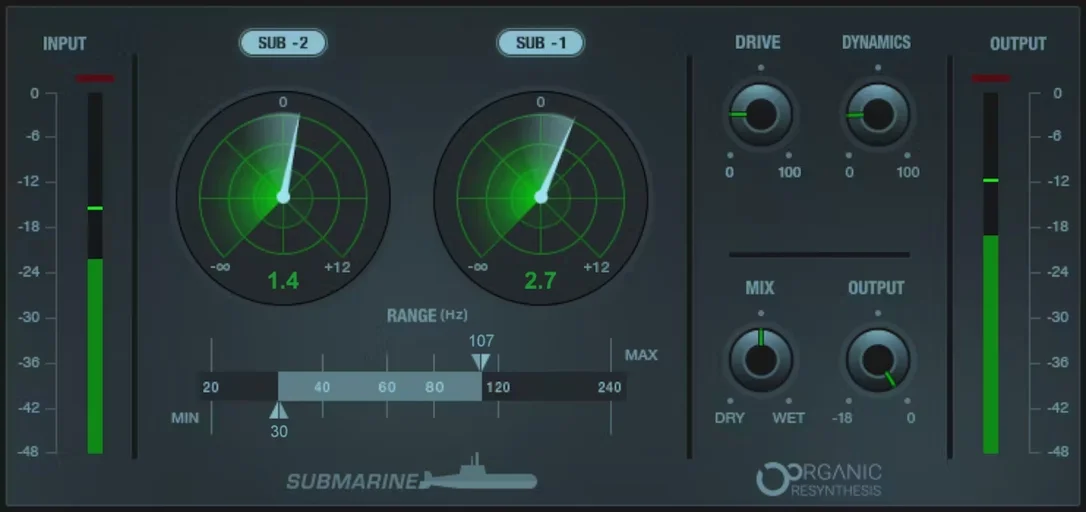The height and width of the screenshot is (512, 1086).
Task: Click the 30 range value
Action: pos(279,431)
